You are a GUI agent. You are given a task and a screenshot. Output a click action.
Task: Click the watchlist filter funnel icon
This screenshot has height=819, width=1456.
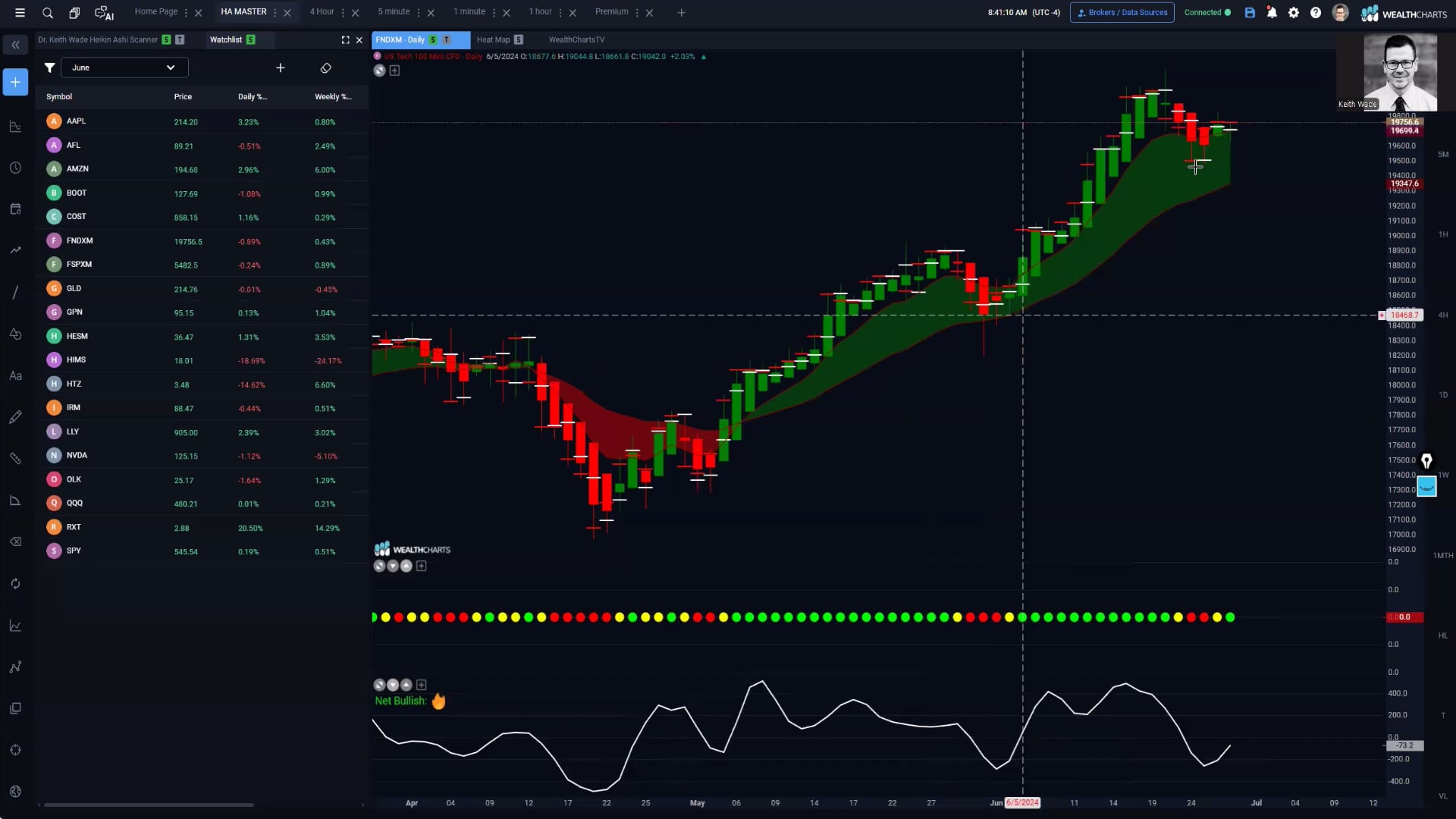pos(49,67)
